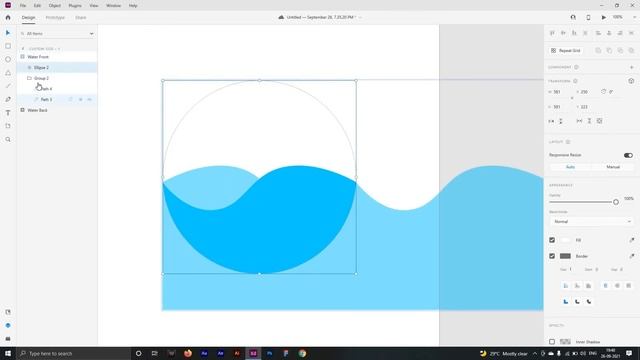The image size is (640, 360).
Task: Open the Plugins panel icon
Action: click(8, 339)
